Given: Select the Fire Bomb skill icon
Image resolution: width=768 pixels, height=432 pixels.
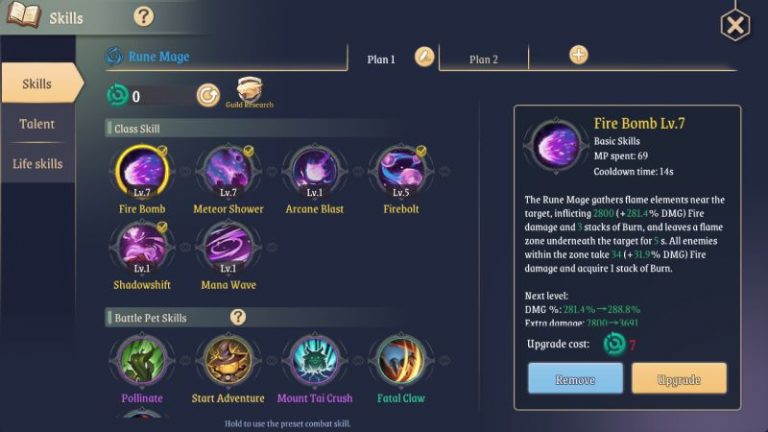Looking at the screenshot, I should 142,171.
